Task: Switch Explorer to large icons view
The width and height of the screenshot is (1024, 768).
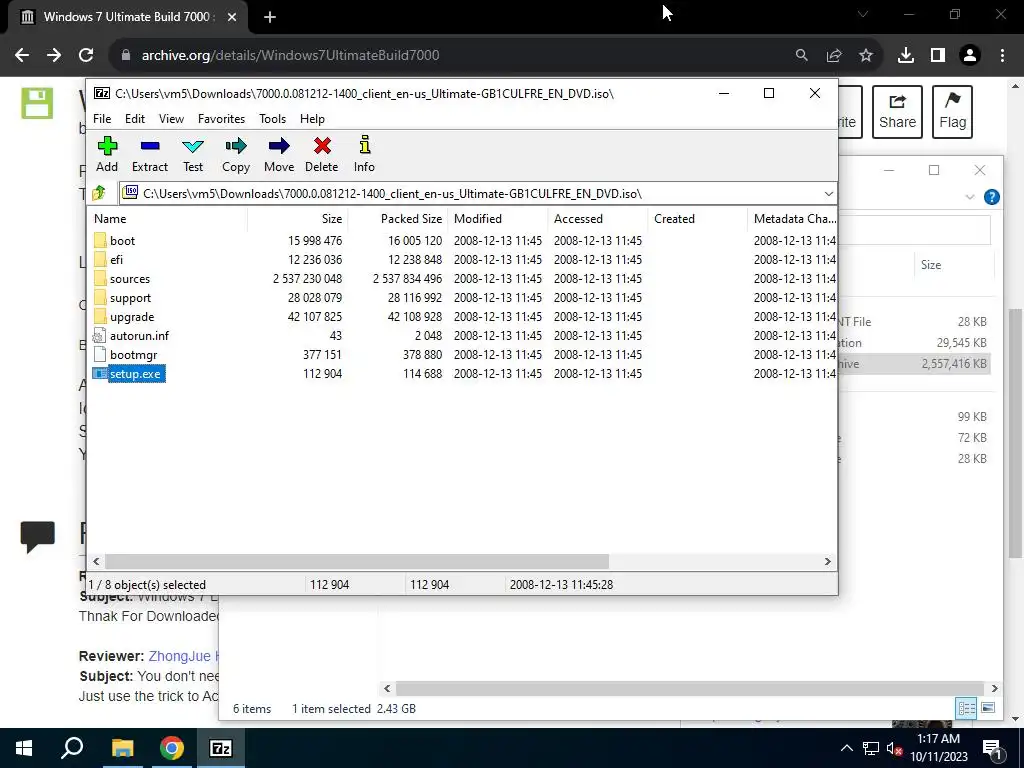Action: (988, 708)
